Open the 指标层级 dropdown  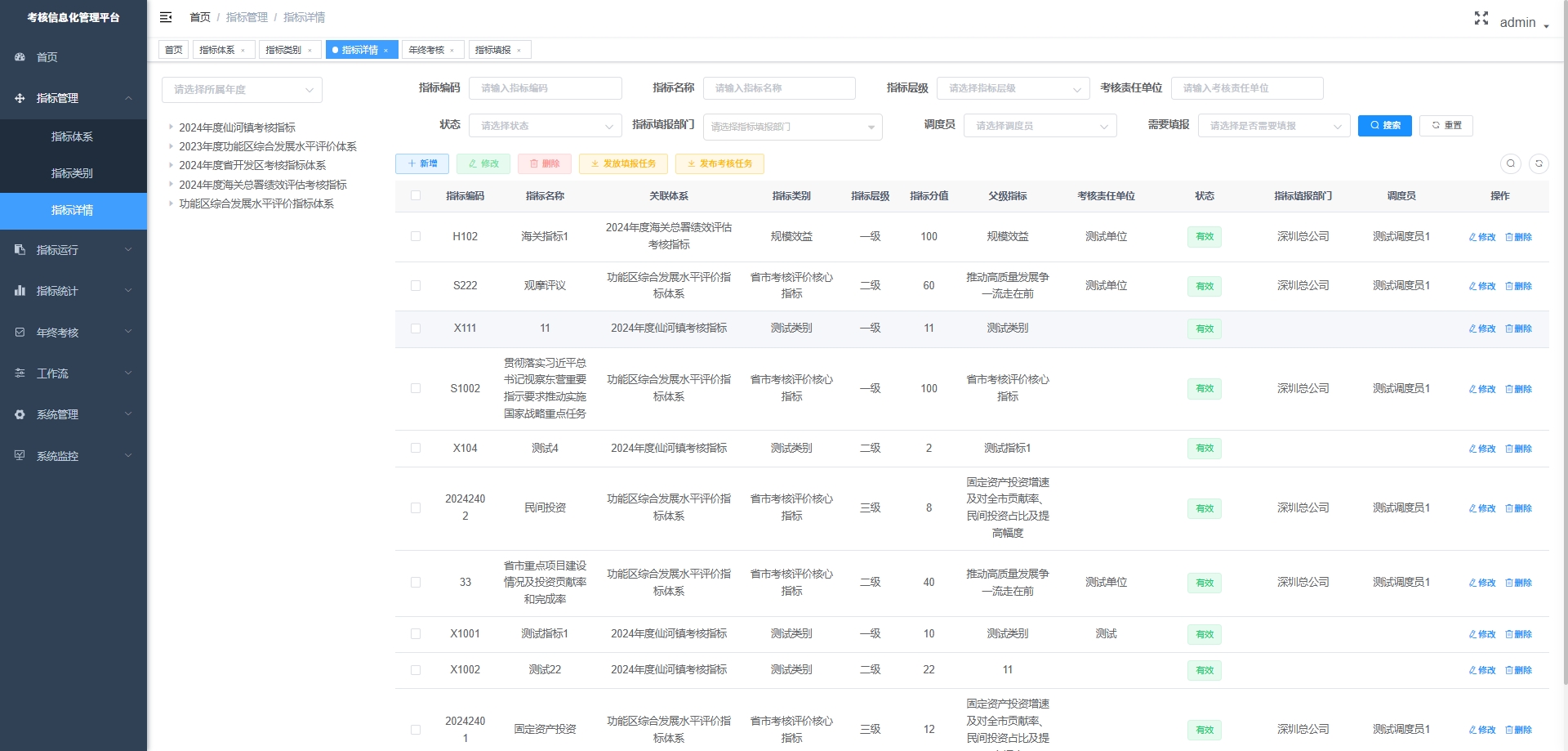click(x=1013, y=88)
